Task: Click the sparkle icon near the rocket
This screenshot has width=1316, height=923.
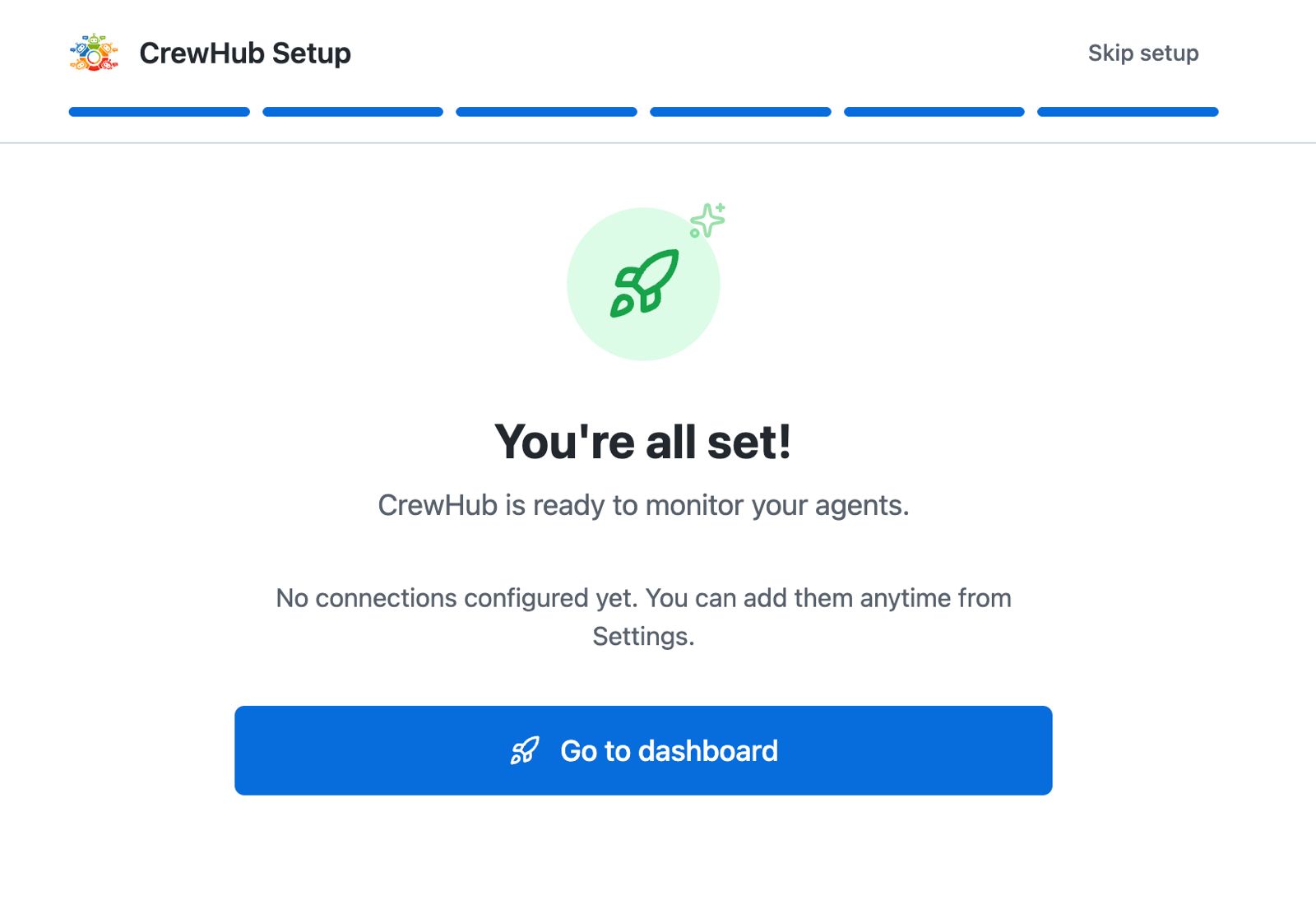Action: tap(707, 220)
